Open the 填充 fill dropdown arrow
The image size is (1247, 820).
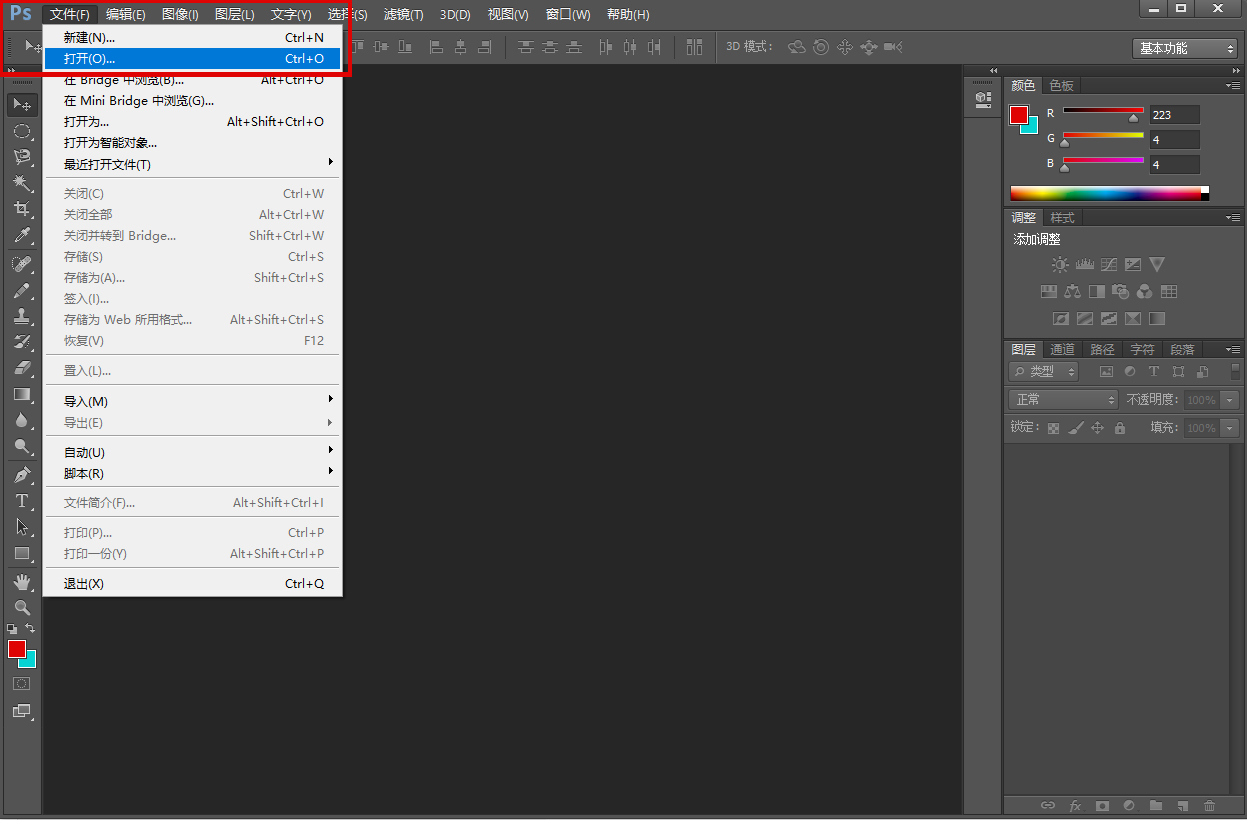point(1230,428)
